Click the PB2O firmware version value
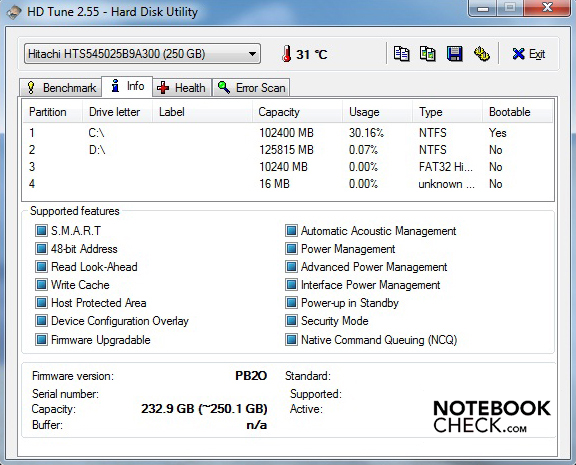The height and width of the screenshot is (465, 576). coord(251,376)
